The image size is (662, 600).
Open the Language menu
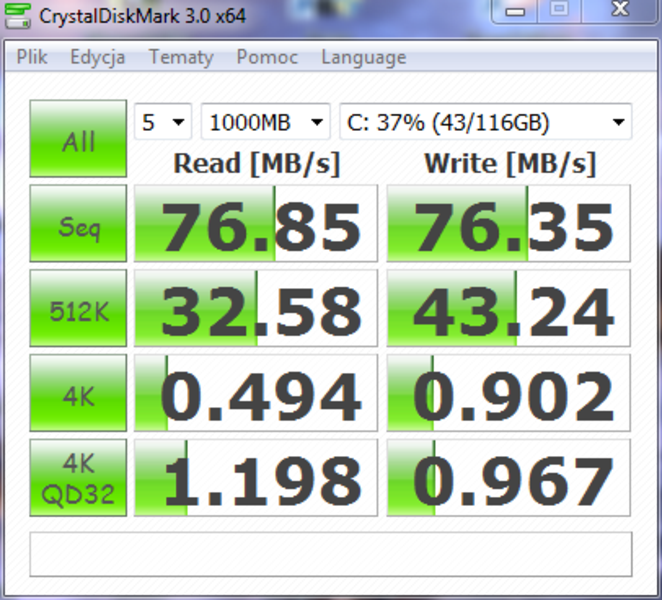tap(364, 57)
